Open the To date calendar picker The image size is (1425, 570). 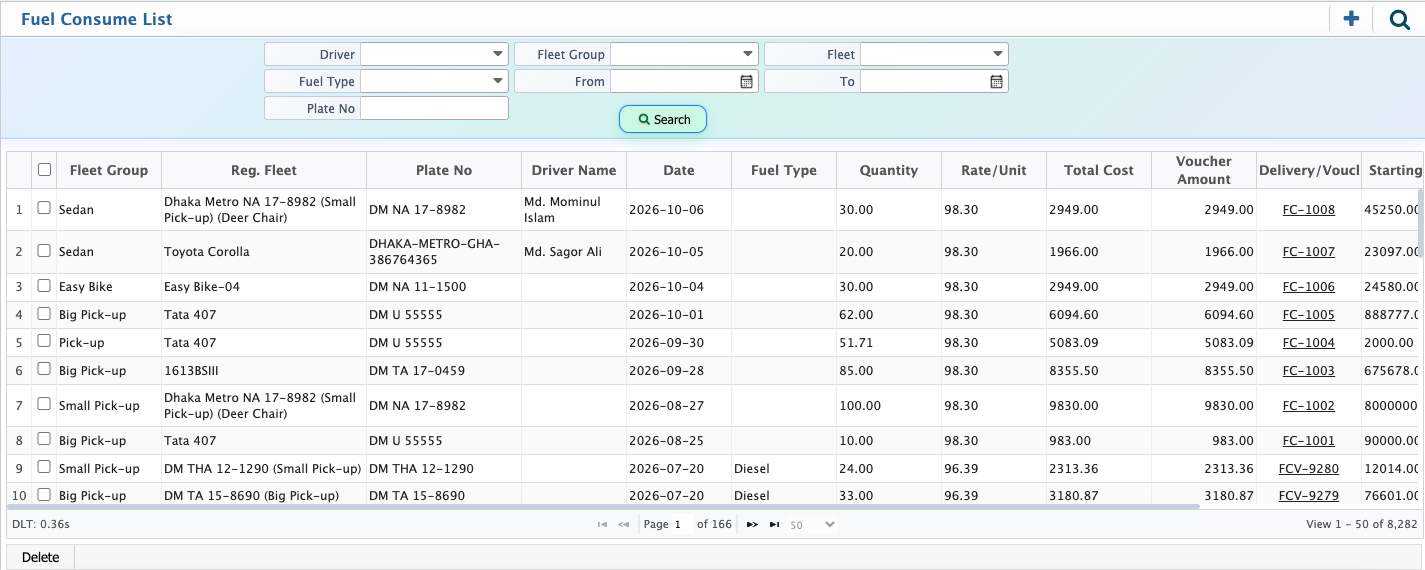[x=996, y=82]
